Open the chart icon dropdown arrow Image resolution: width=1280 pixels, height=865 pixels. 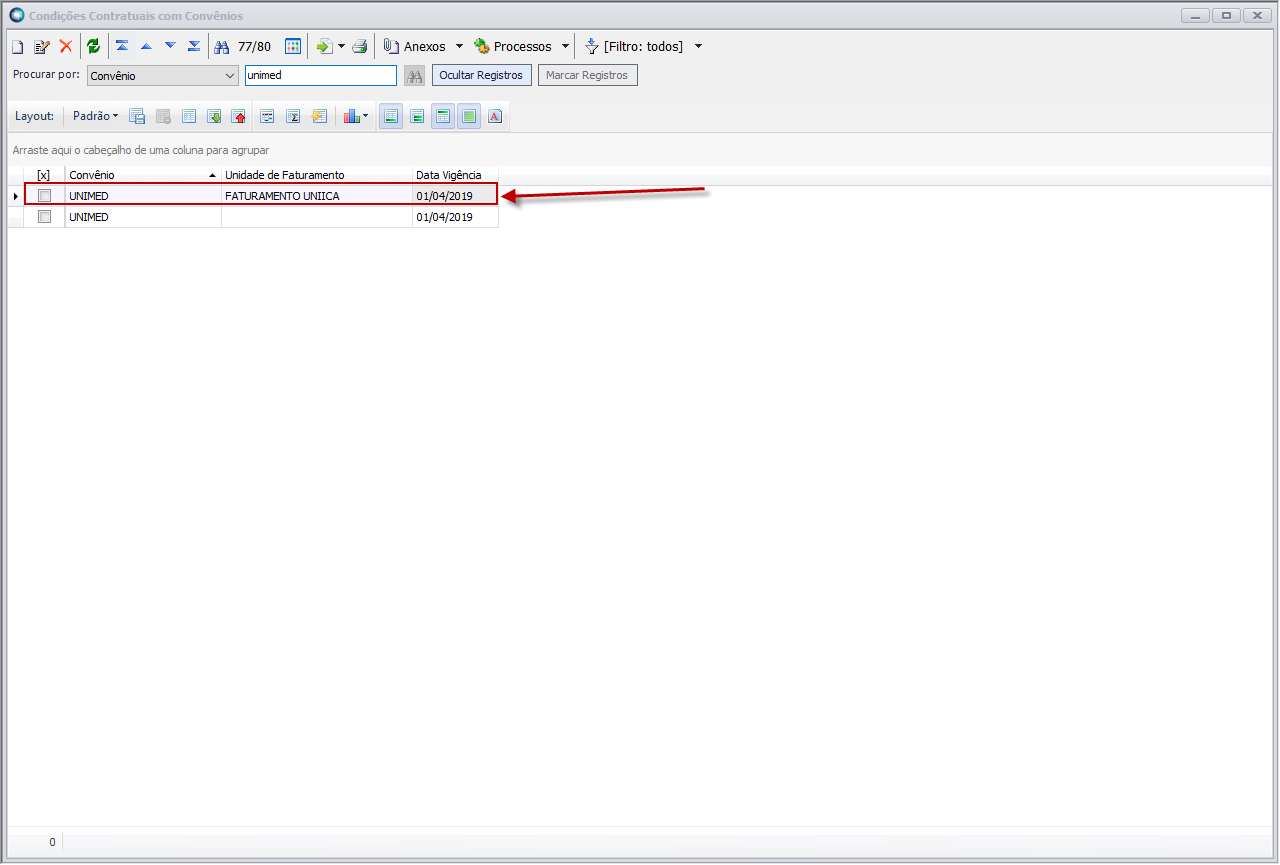365,116
